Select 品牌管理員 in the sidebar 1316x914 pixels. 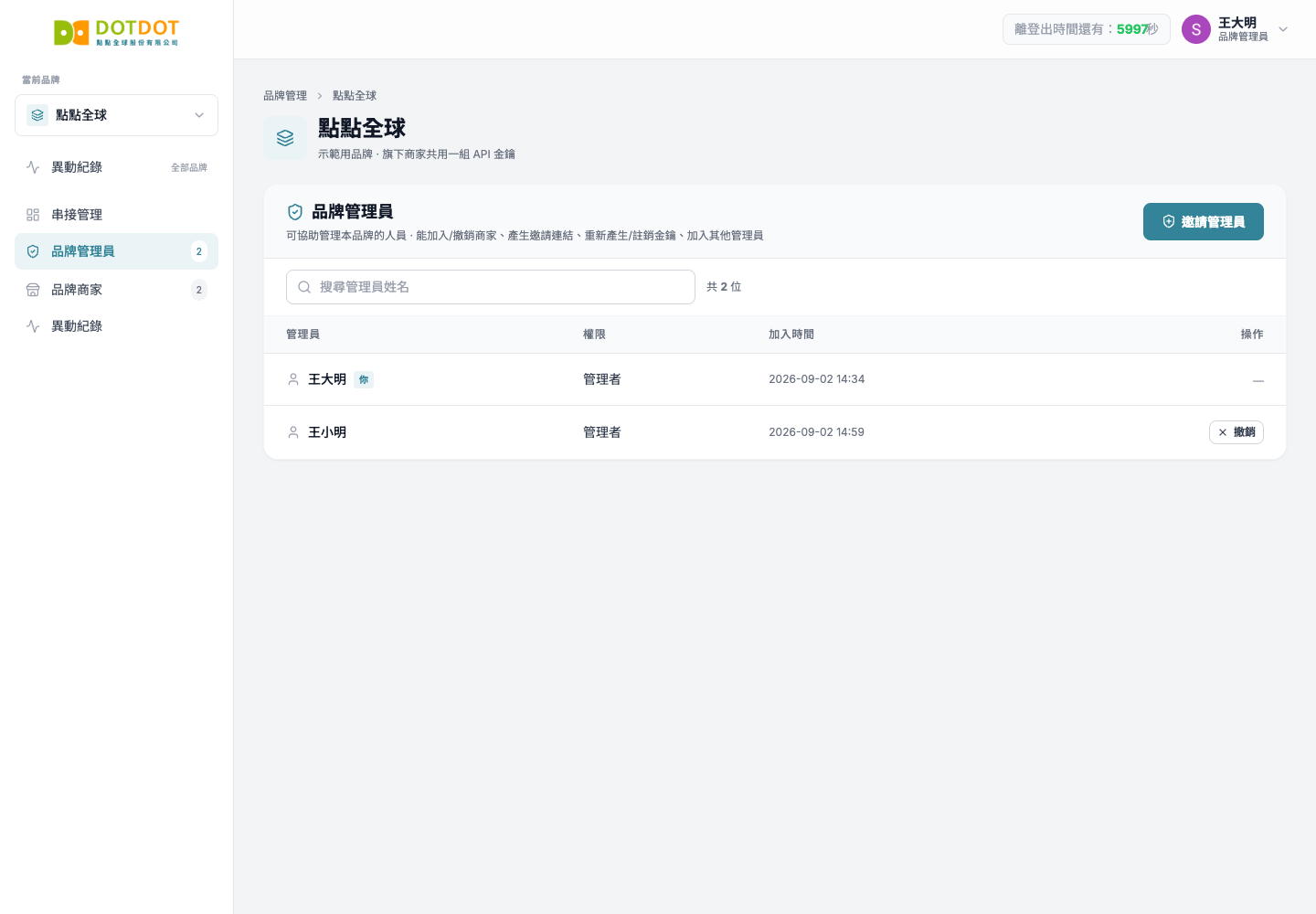click(x=116, y=251)
